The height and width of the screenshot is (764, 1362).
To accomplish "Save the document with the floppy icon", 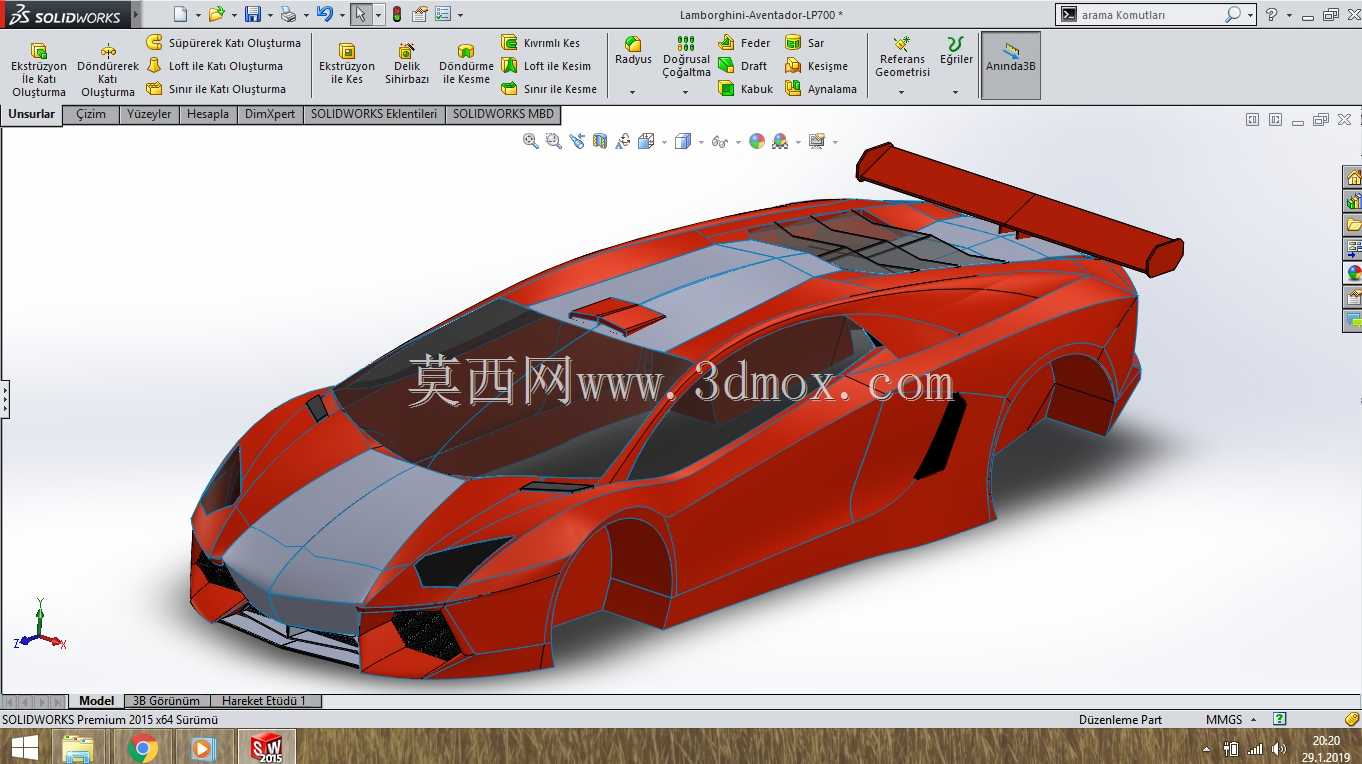I will point(253,14).
